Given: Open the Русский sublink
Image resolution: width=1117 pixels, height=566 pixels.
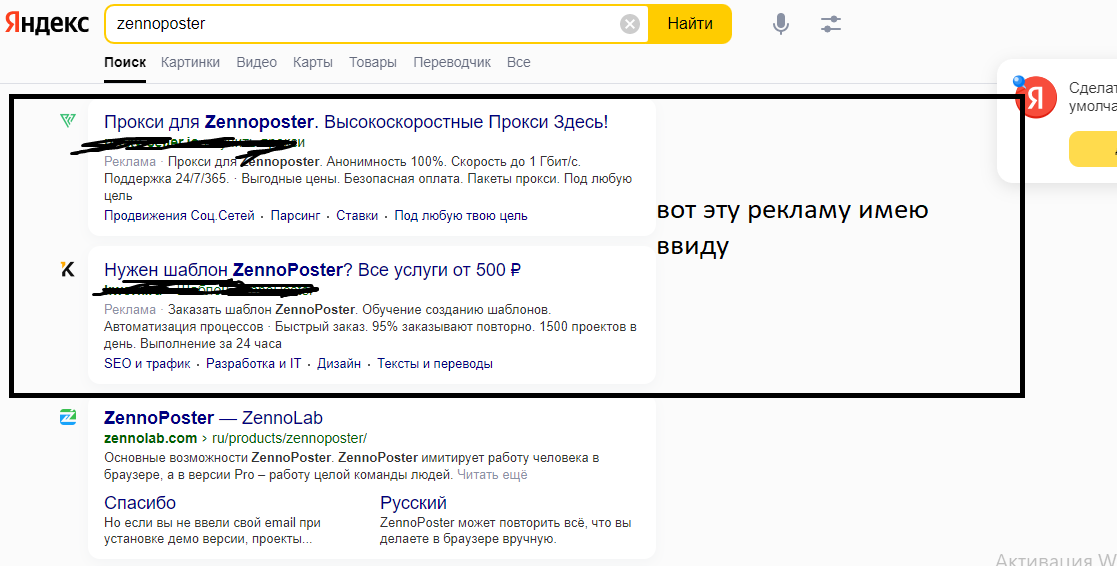Looking at the screenshot, I should pos(413,503).
